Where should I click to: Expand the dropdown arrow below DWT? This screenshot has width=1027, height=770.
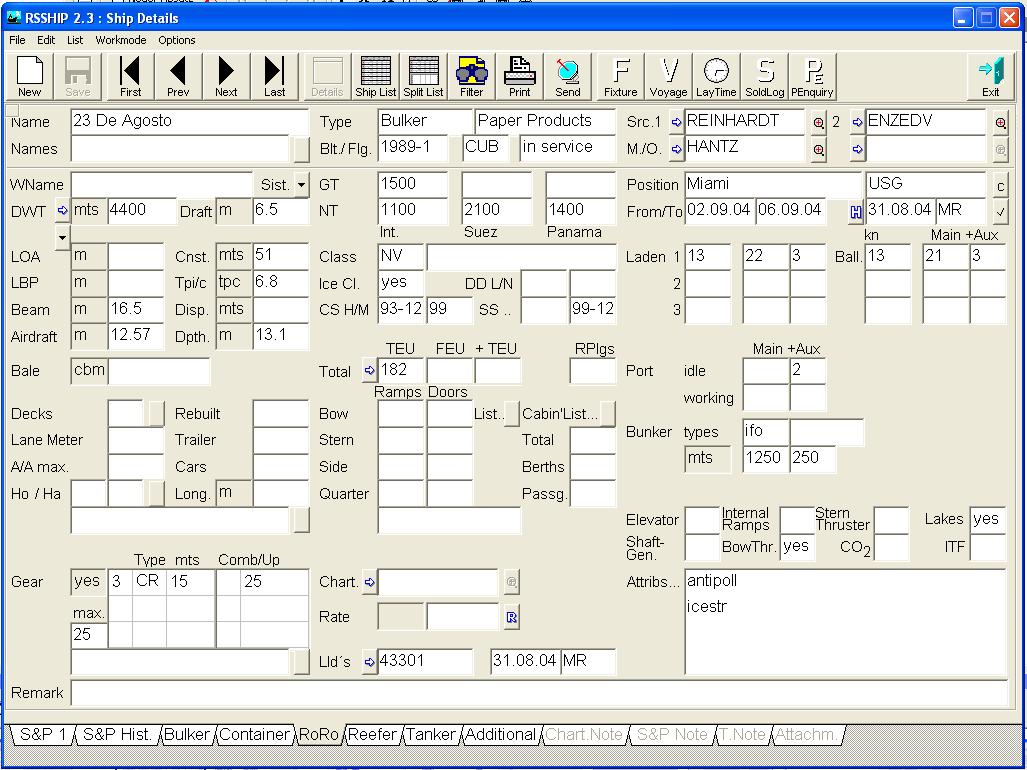pos(62,237)
